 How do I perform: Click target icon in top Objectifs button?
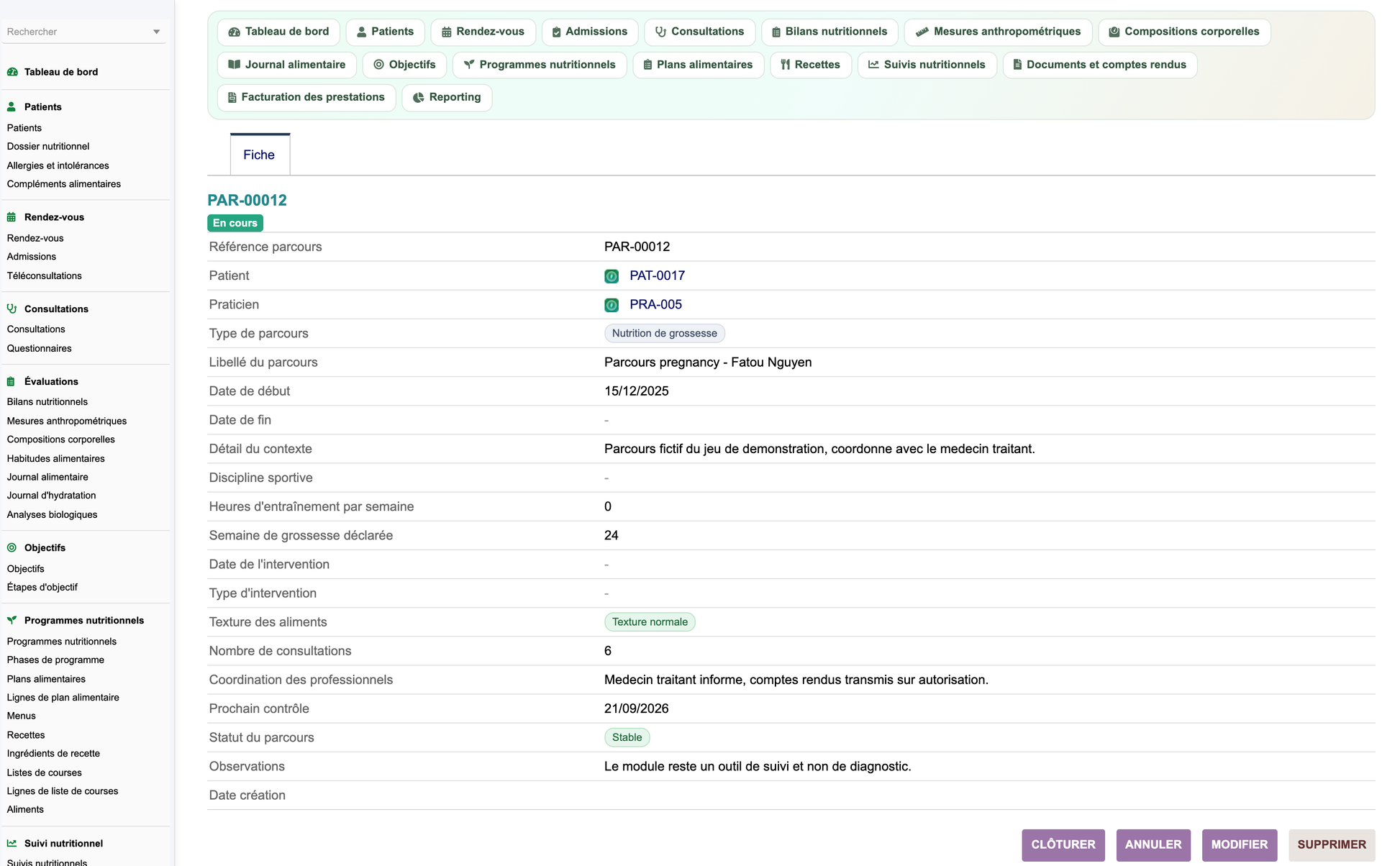[x=378, y=65]
